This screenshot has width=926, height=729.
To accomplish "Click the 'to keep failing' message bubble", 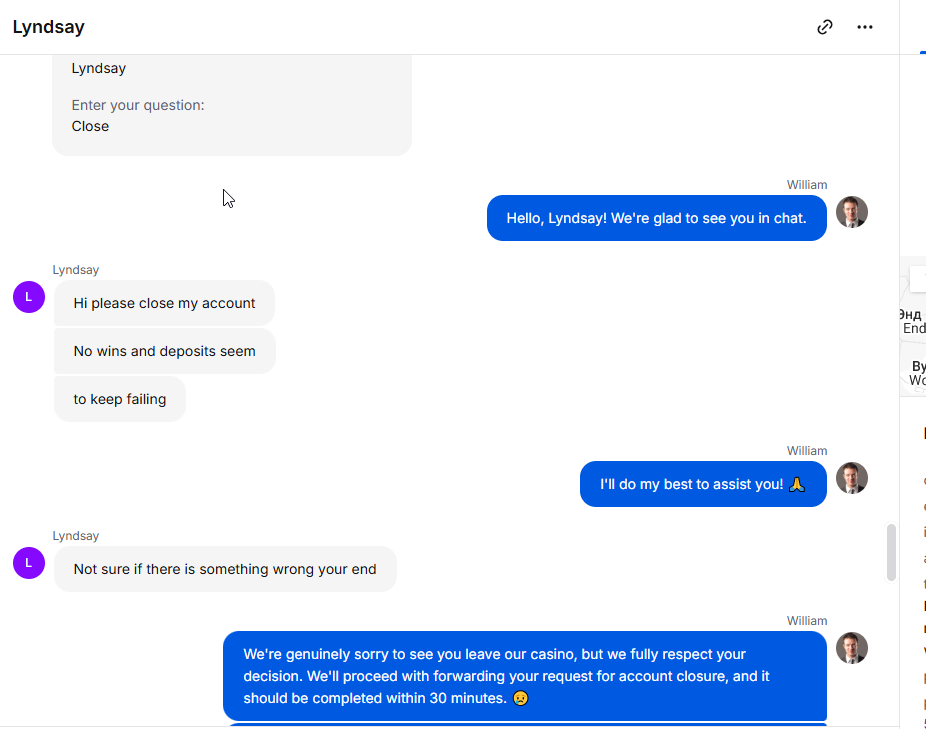I will point(120,399).
